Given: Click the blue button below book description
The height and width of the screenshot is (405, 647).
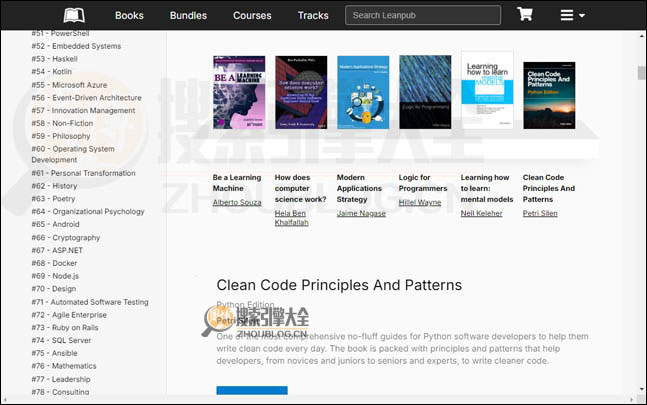Looking at the screenshot, I should pos(252,390).
